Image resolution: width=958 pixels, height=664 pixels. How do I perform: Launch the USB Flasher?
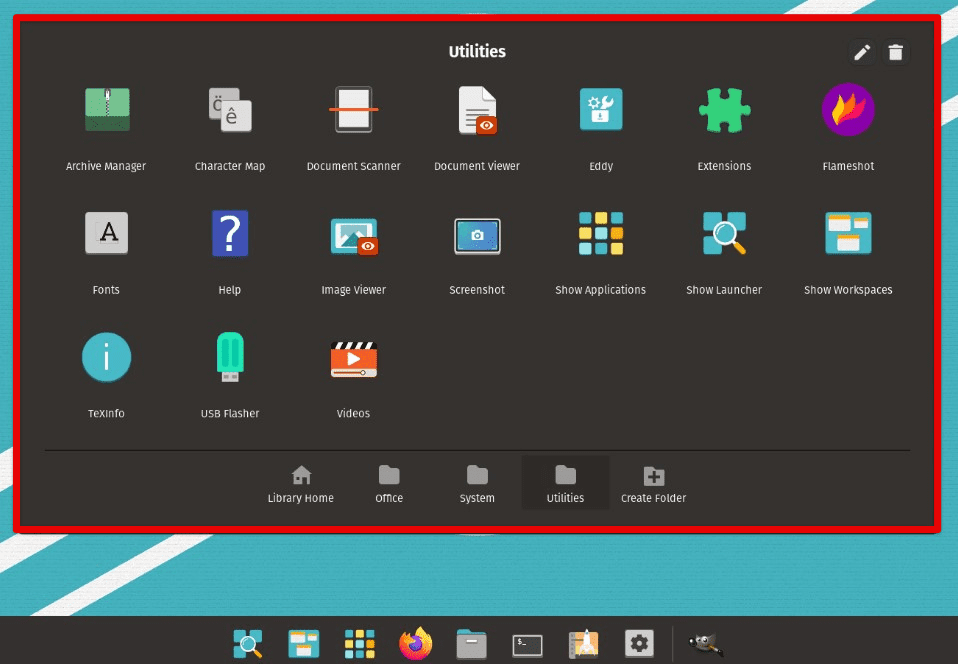click(230, 357)
